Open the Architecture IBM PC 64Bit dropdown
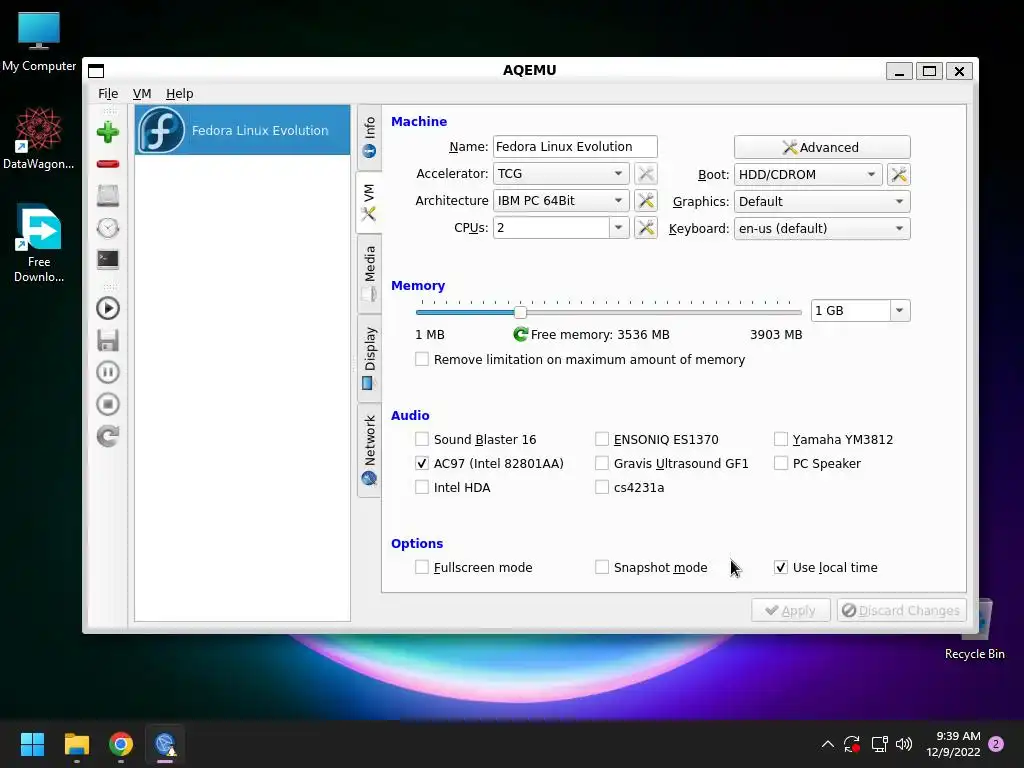The width and height of the screenshot is (1024, 768). [x=561, y=200]
